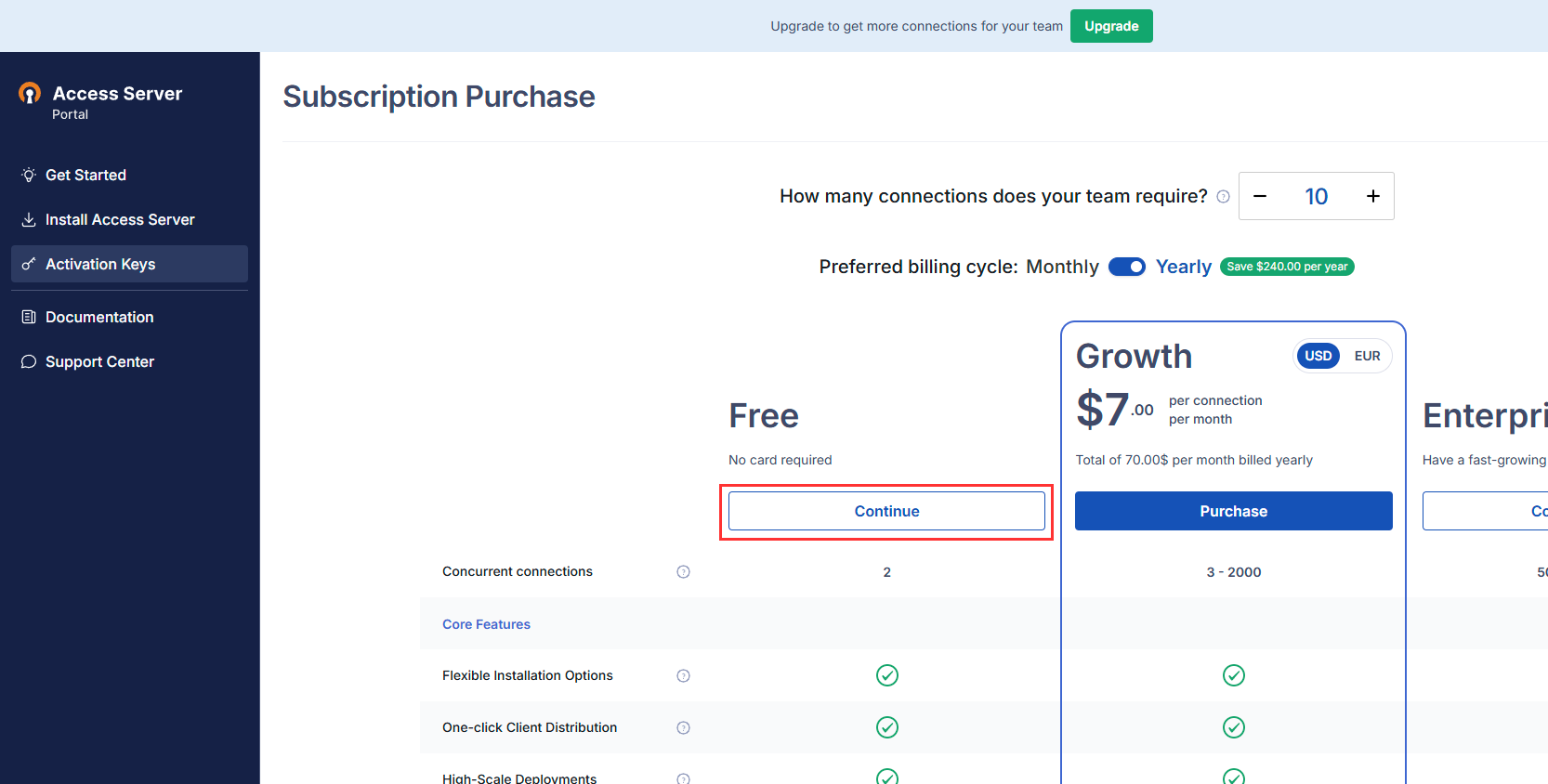Click Growth plan checkmark for One-click Client Distribution
Image resolution: width=1548 pixels, height=784 pixels.
(1234, 727)
